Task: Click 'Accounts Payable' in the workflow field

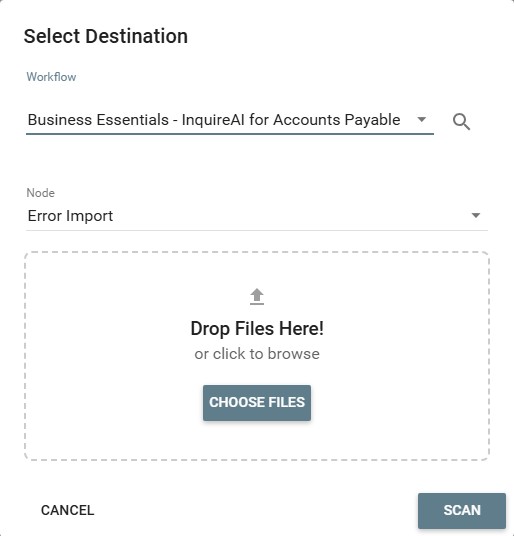Action: pyautogui.click(x=337, y=120)
